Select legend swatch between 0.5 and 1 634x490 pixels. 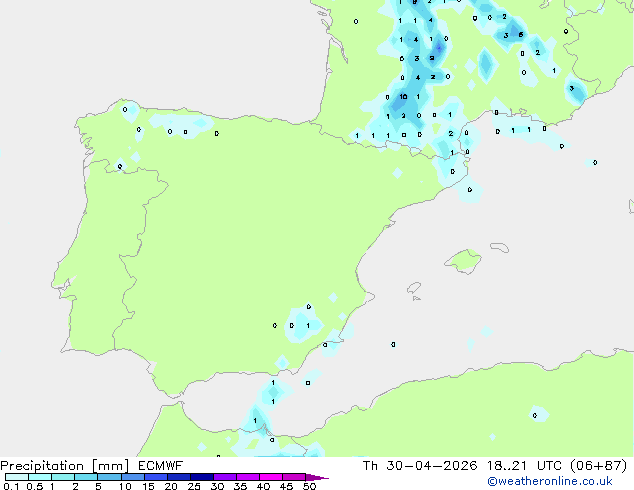tap(40, 477)
